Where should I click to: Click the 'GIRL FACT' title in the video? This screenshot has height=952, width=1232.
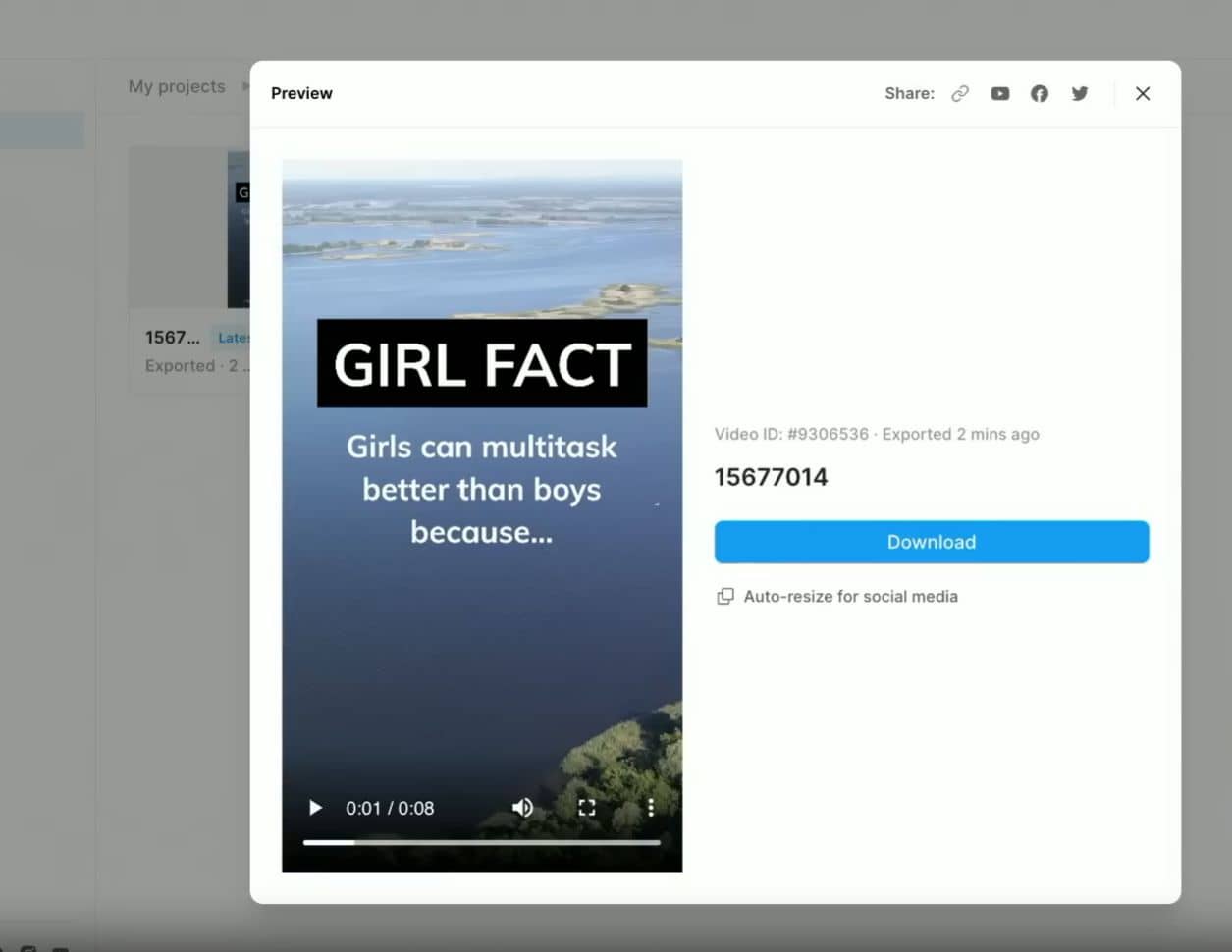pos(481,364)
